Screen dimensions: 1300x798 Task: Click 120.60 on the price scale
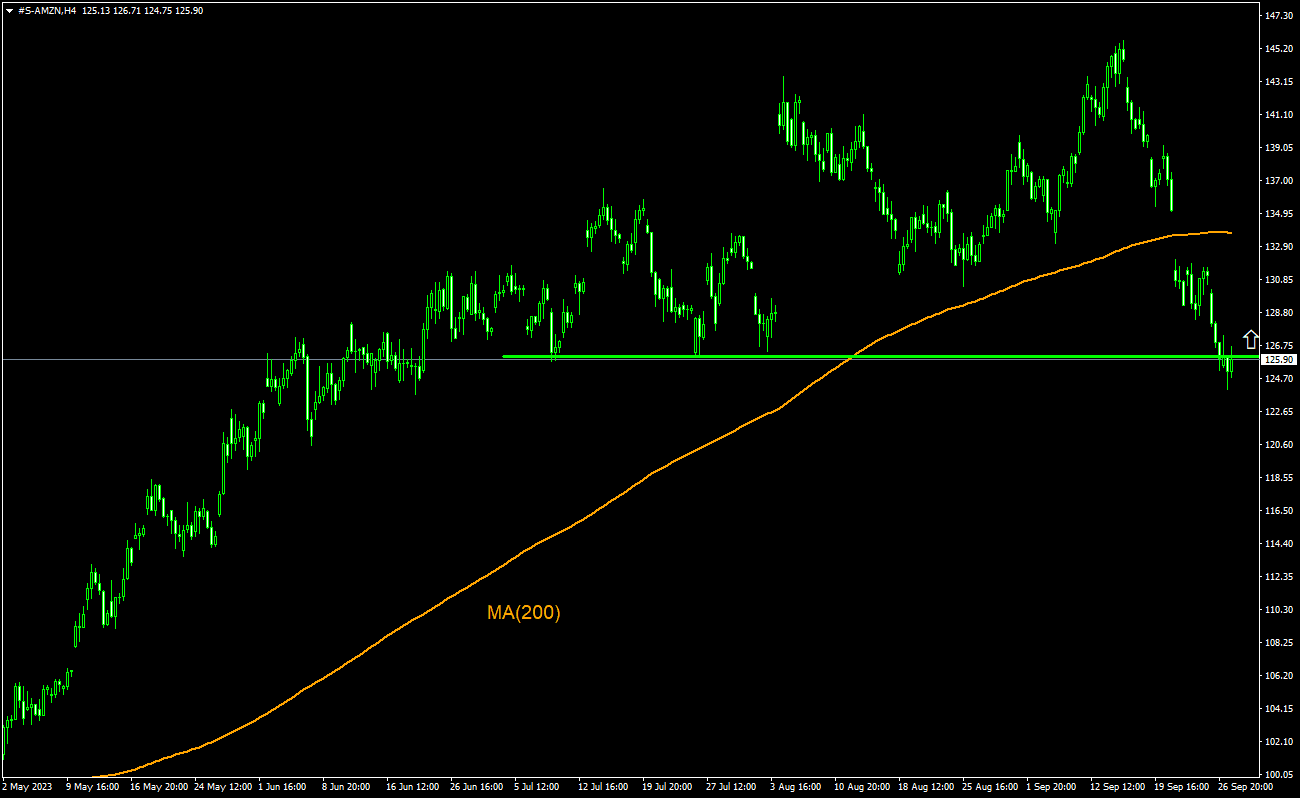1279,445
